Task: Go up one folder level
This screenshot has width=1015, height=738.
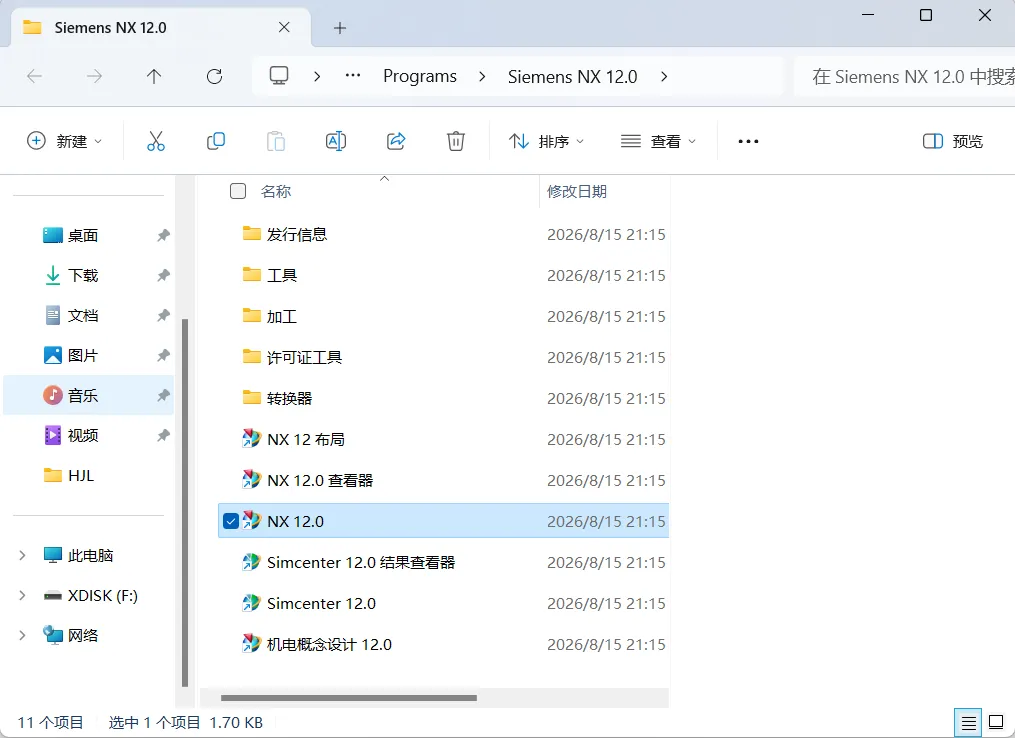Action: [154, 76]
